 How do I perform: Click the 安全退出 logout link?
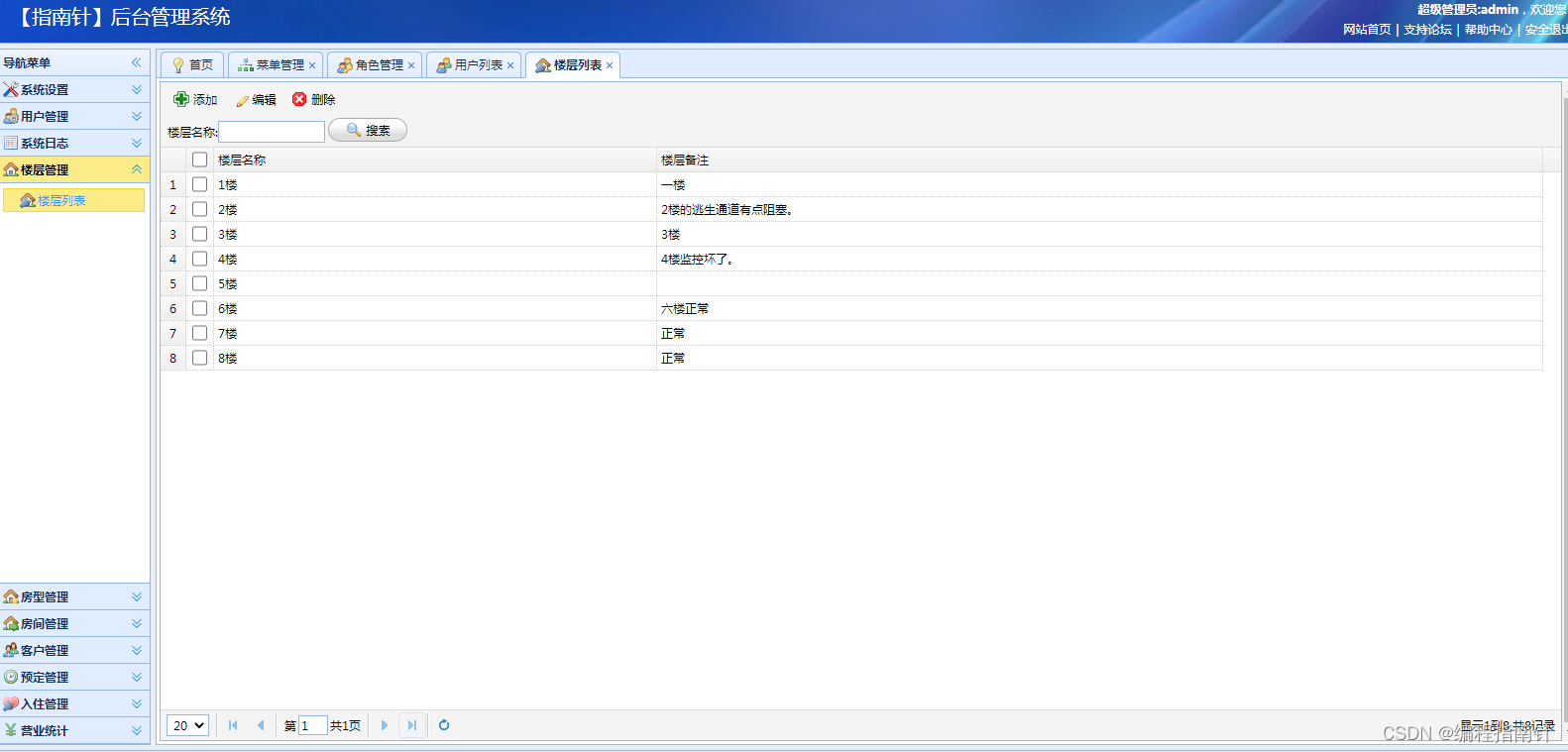[1546, 30]
